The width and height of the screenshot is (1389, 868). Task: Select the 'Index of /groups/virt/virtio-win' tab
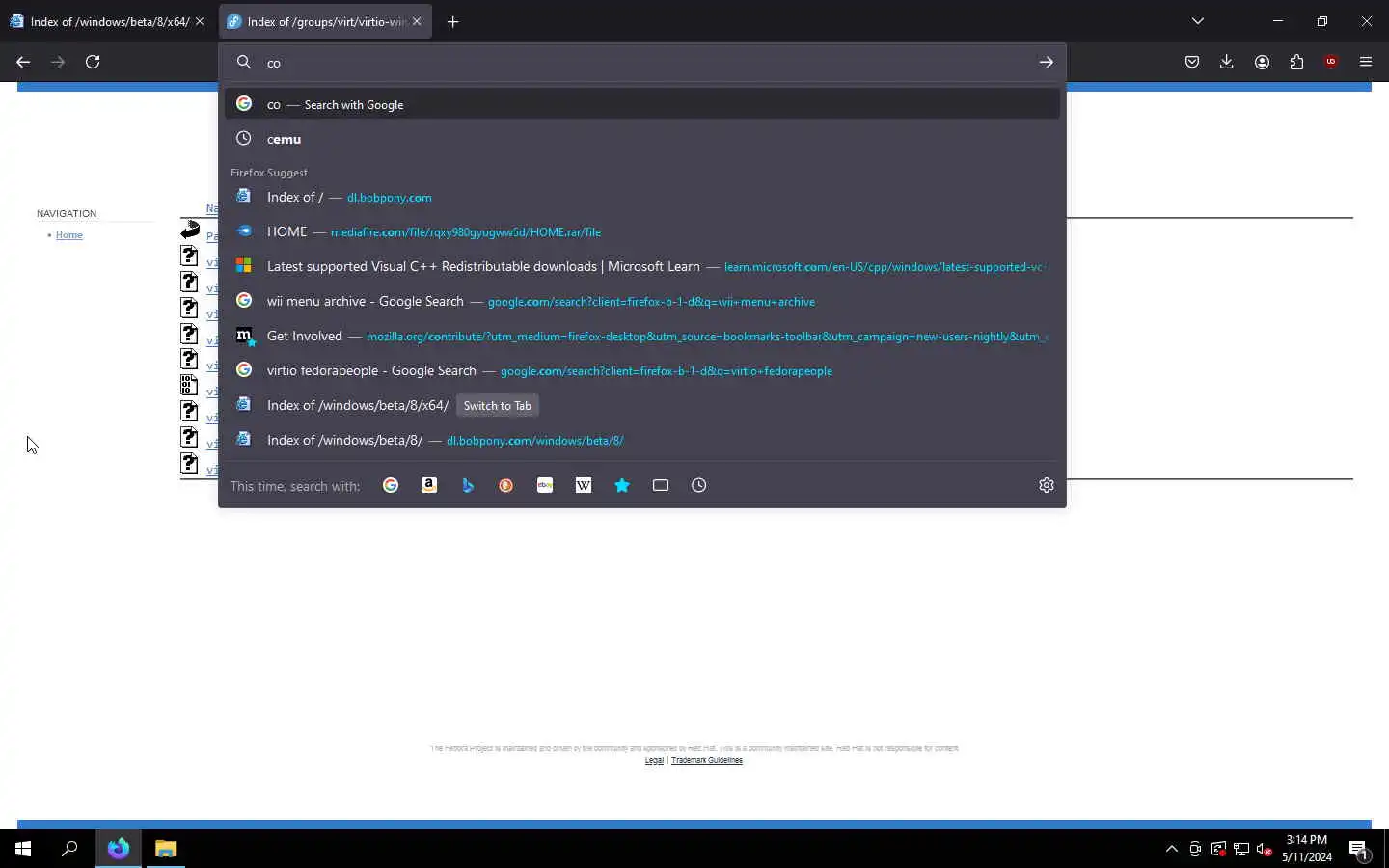coord(325,21)
